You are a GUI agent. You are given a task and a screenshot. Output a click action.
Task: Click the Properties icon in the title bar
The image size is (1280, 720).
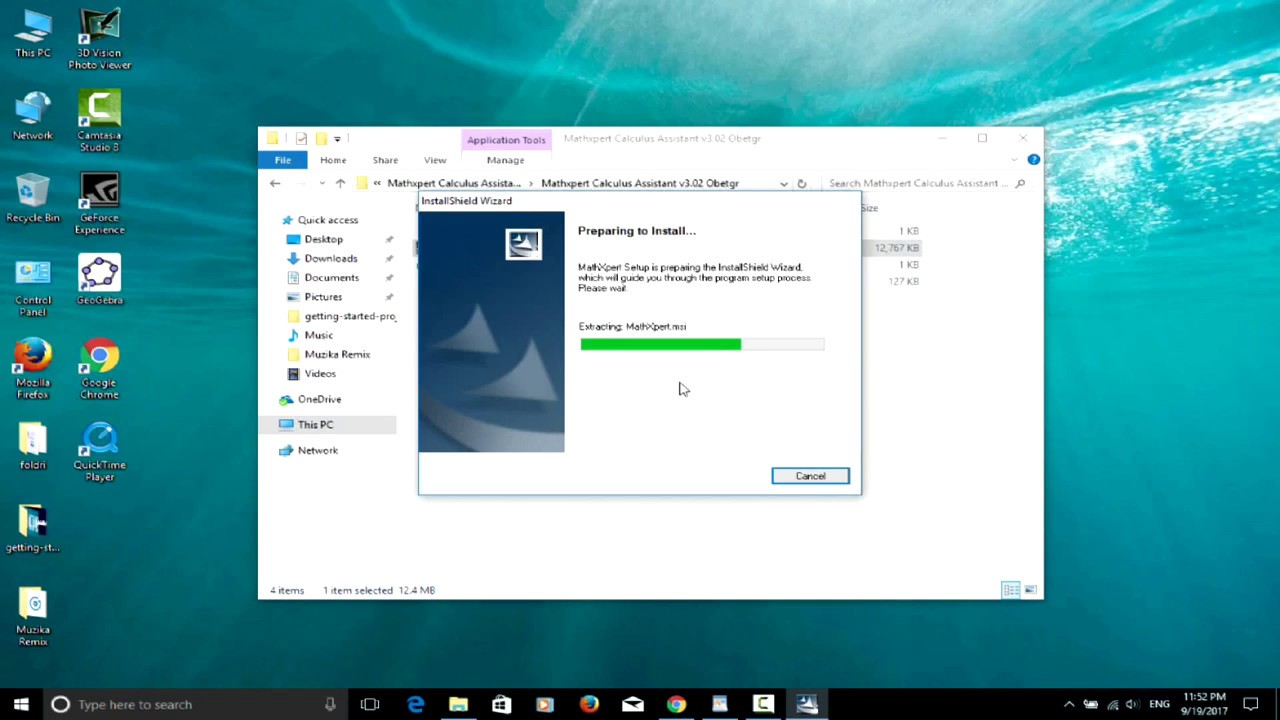[301, 139]
